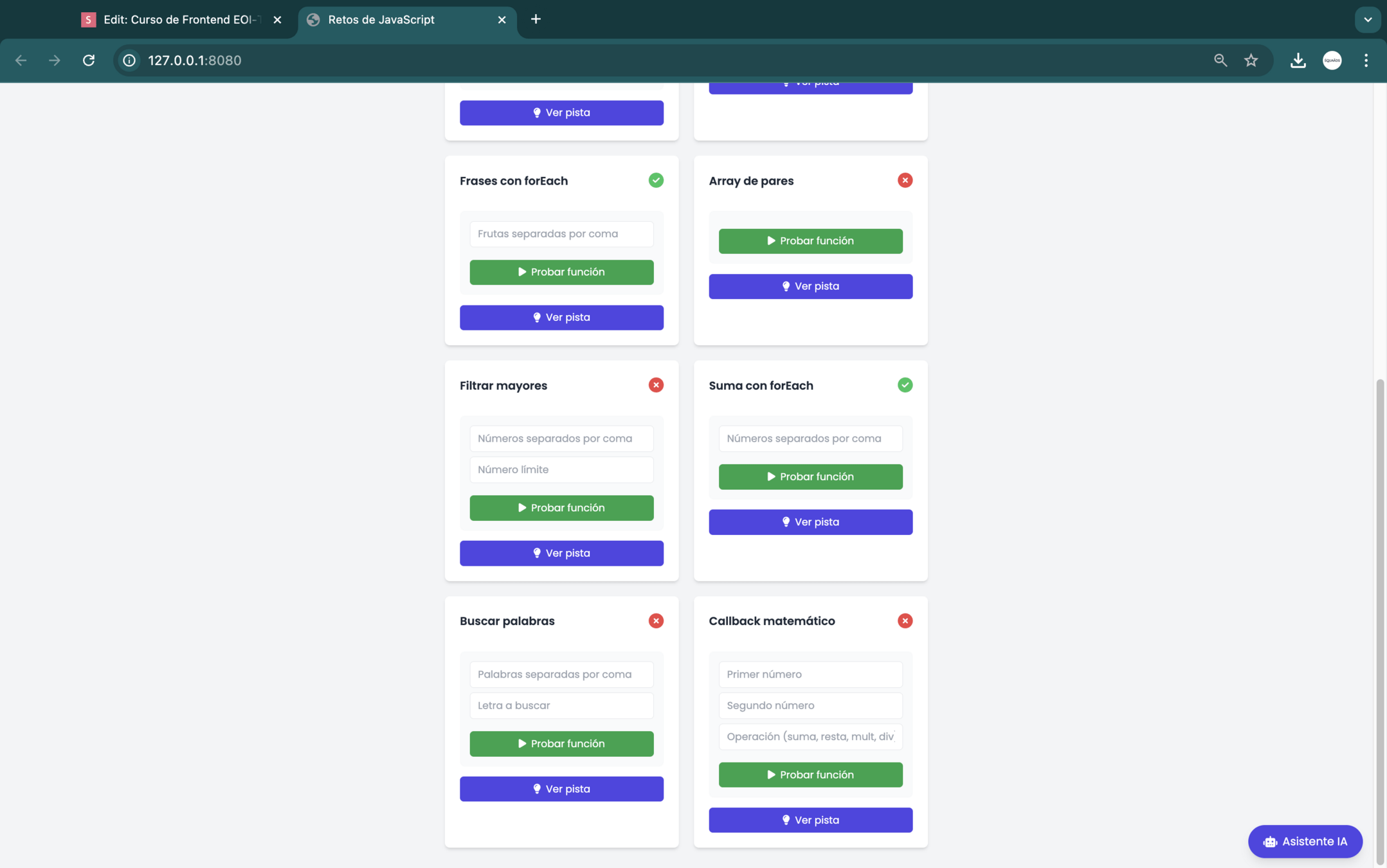1387x868 pixels.
Task: Click red X icon on Callback matemático card
Action: pos(905,620)
